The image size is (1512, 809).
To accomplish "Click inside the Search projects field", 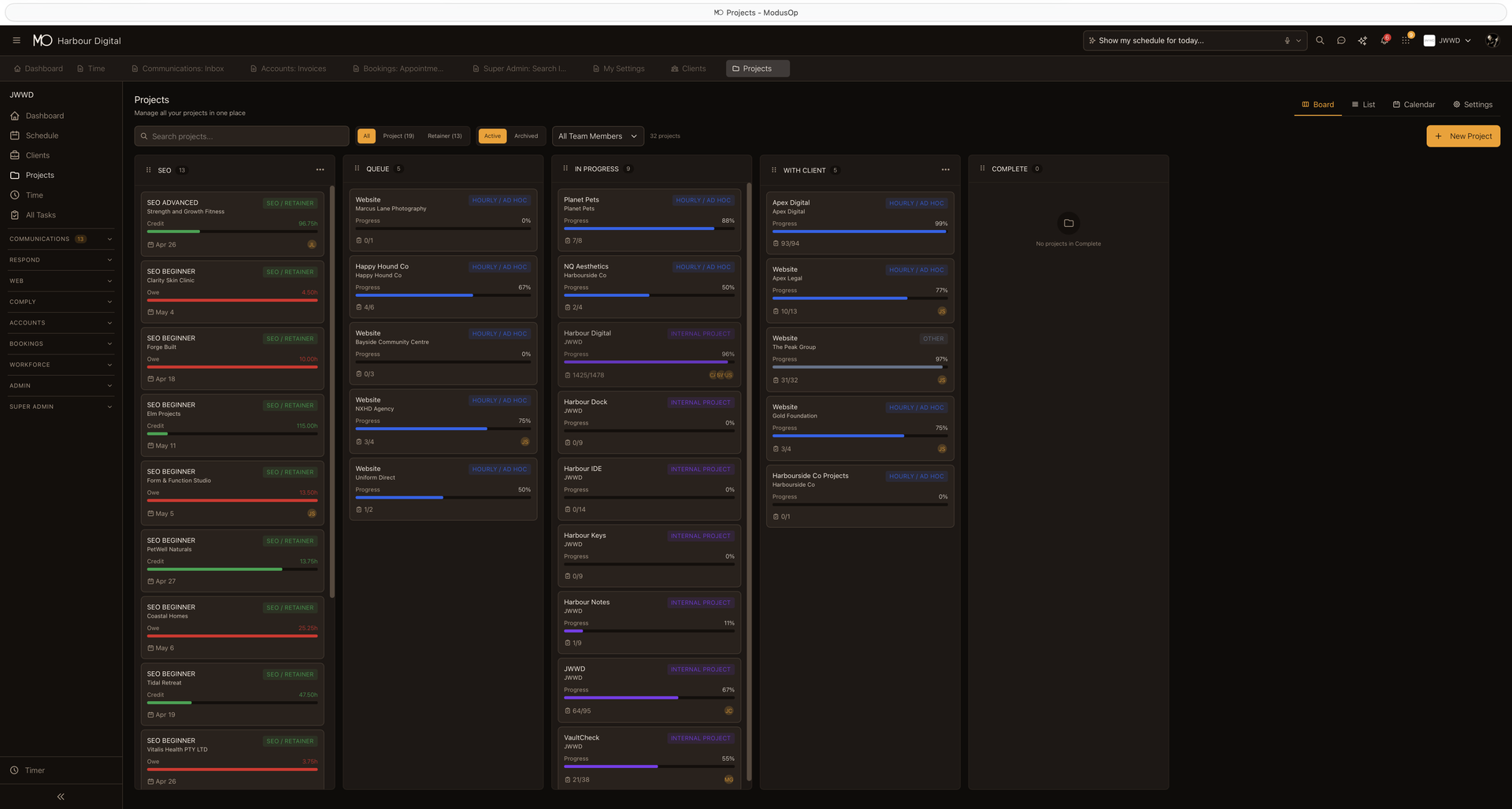I will [241, 135].
